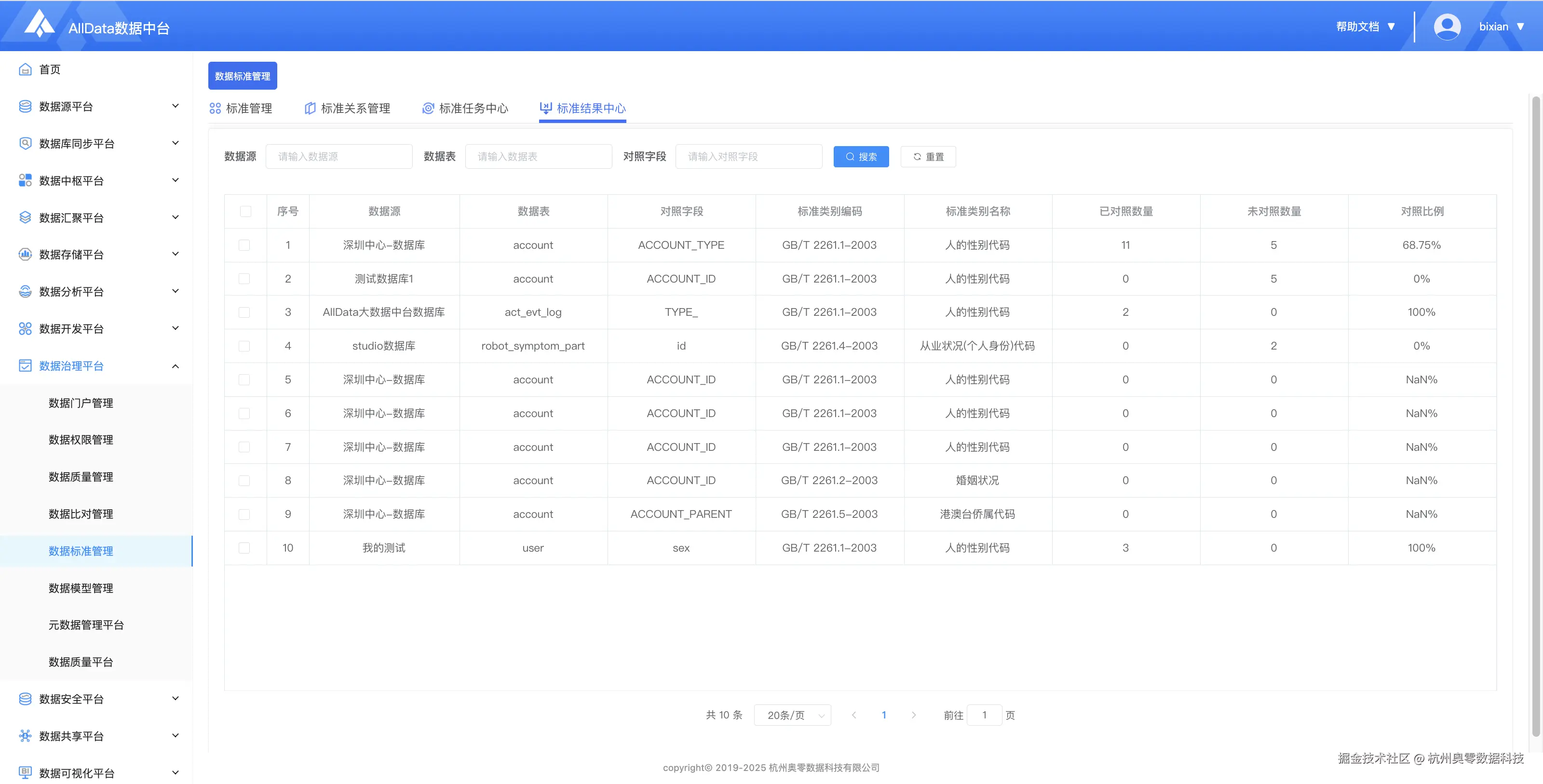Open the 20条/页 page size dropdown
The width and height of the screenshot is (1543, 784).
[792, 715]
